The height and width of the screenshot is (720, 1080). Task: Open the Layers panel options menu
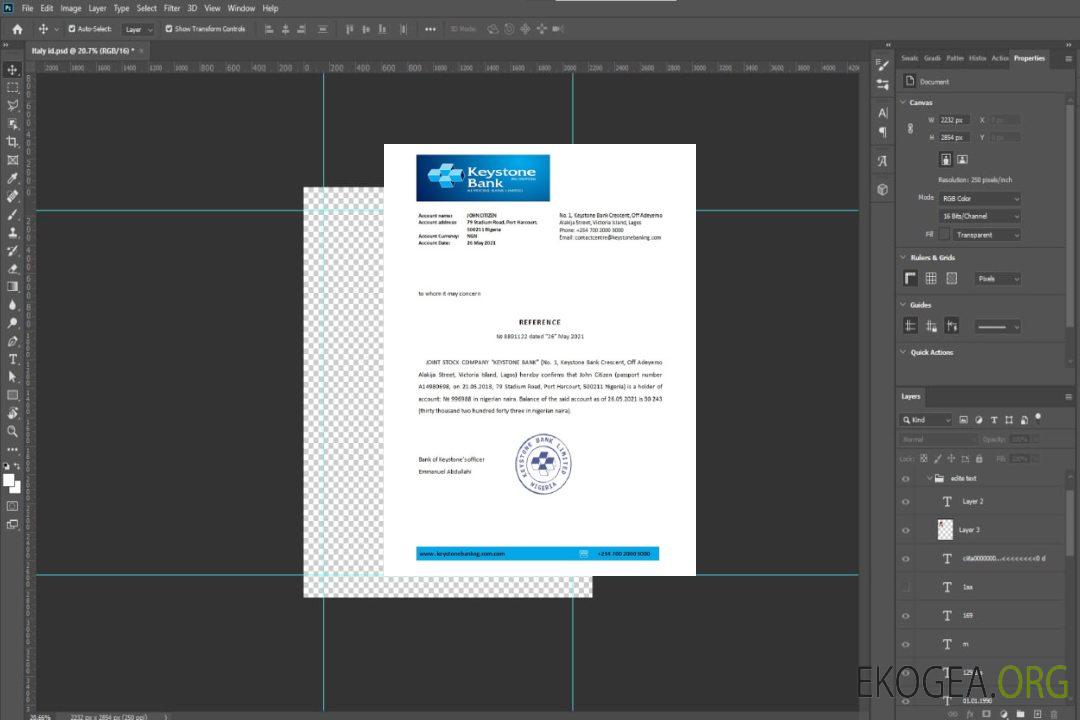pyautogui.click(x=1068, y=397)
